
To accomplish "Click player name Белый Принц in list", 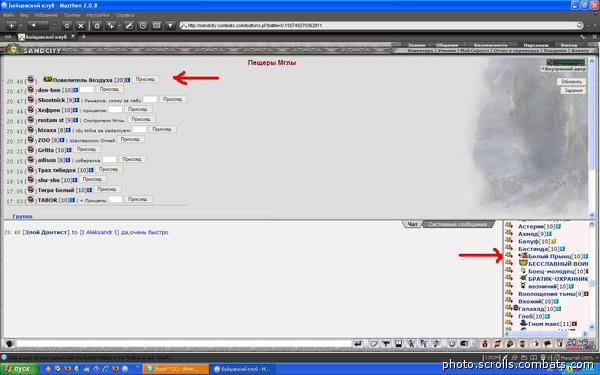I will click(550, 256).
